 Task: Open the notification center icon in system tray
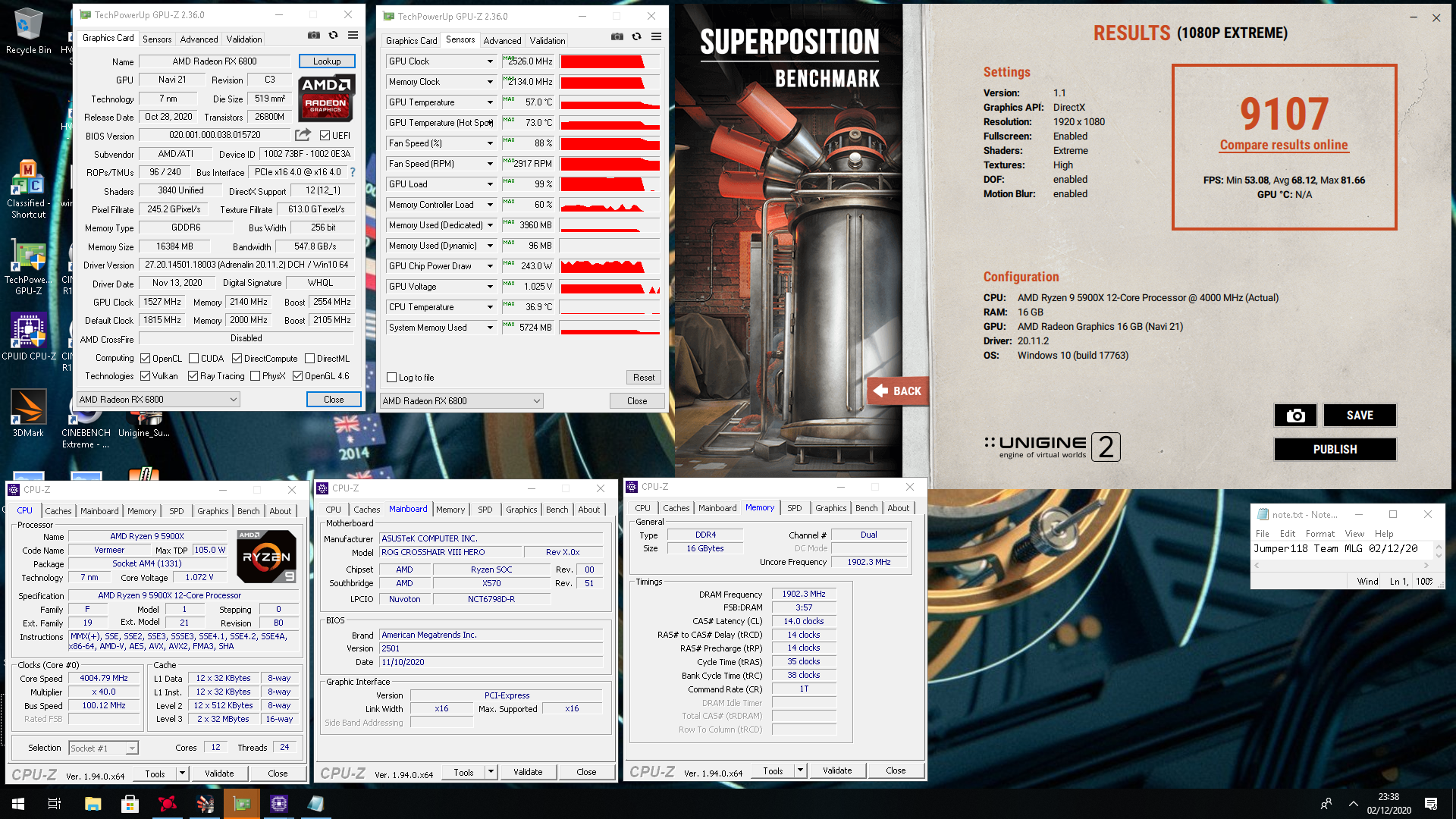pos(1431,804)
